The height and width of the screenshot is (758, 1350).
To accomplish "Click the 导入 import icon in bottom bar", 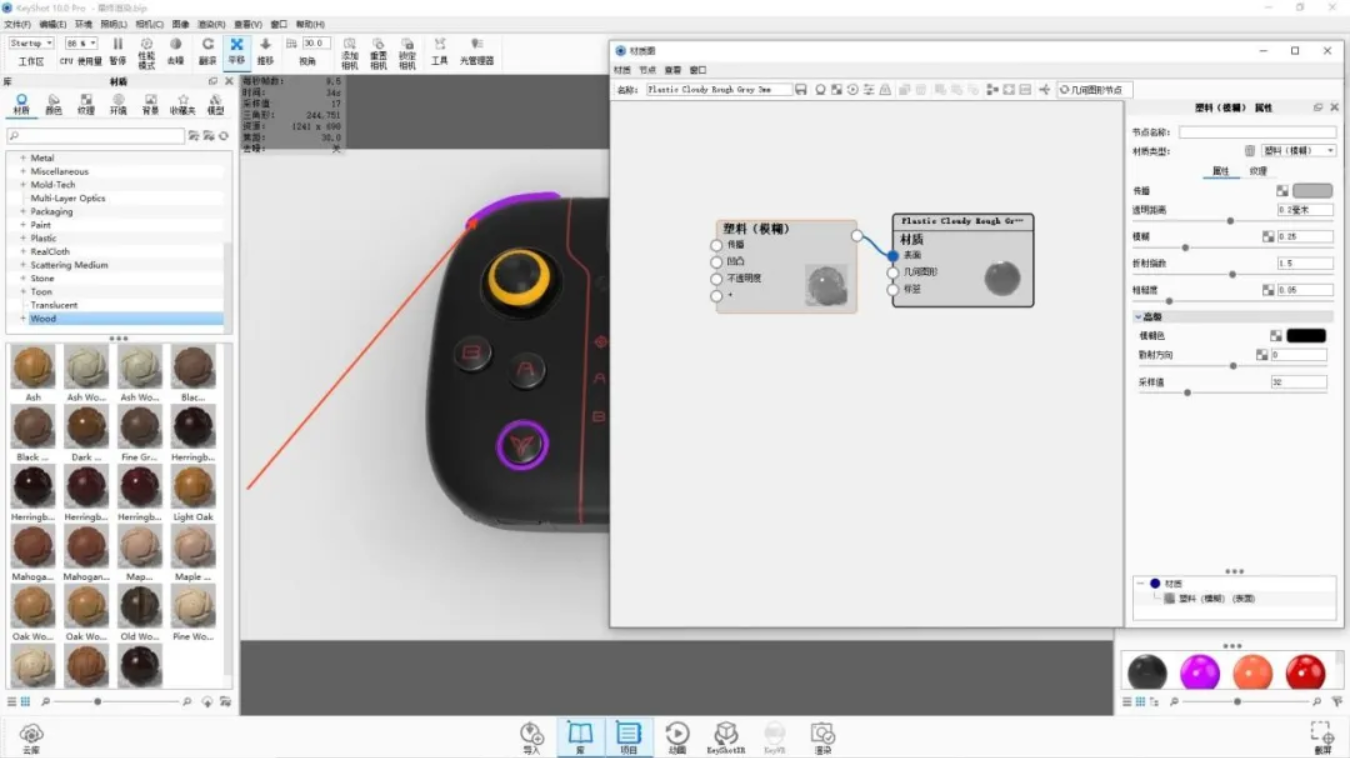I will click(x=531, y=738).
